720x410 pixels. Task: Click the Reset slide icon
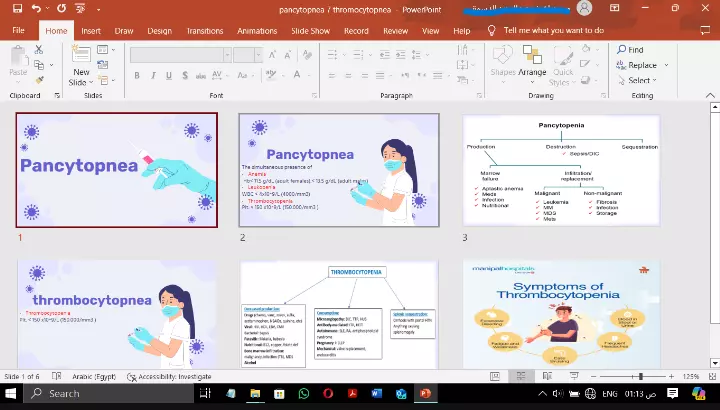click(x=103, y=65)
